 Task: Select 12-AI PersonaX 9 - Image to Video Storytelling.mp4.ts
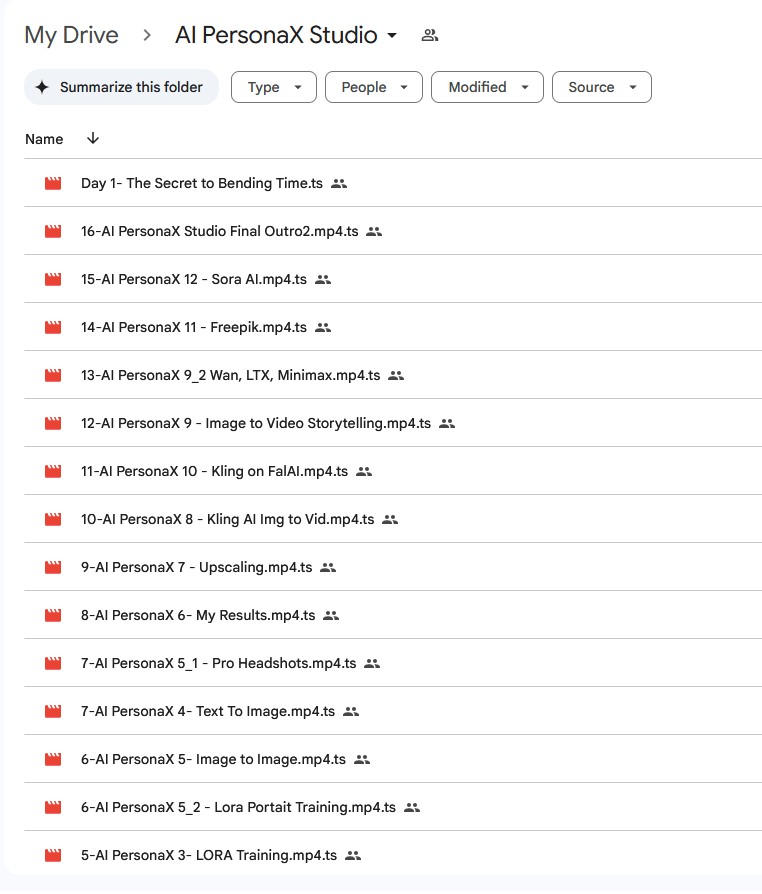point(393,423)
